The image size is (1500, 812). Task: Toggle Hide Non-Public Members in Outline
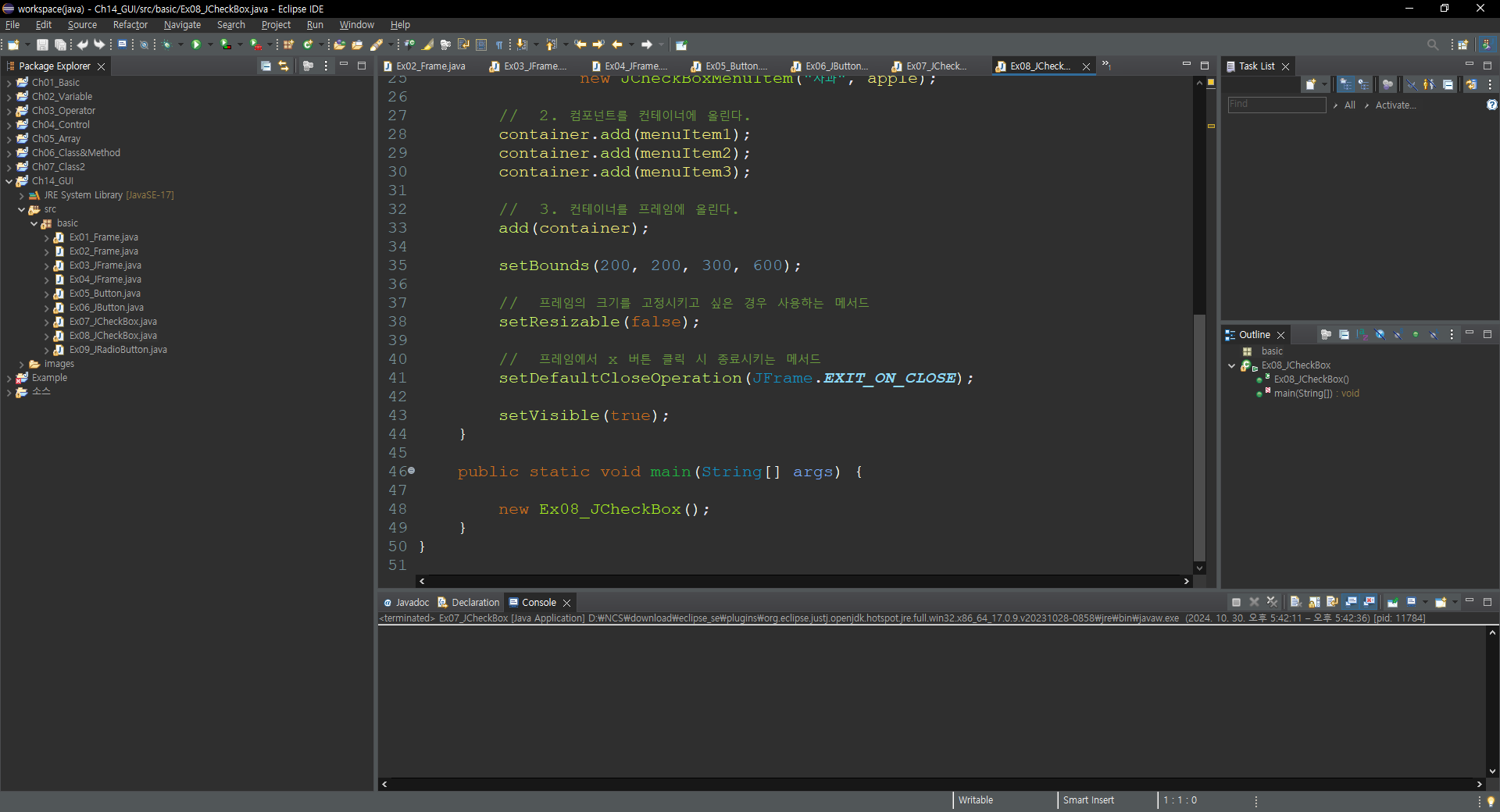pyautogui.click(x=1416, y=334)
